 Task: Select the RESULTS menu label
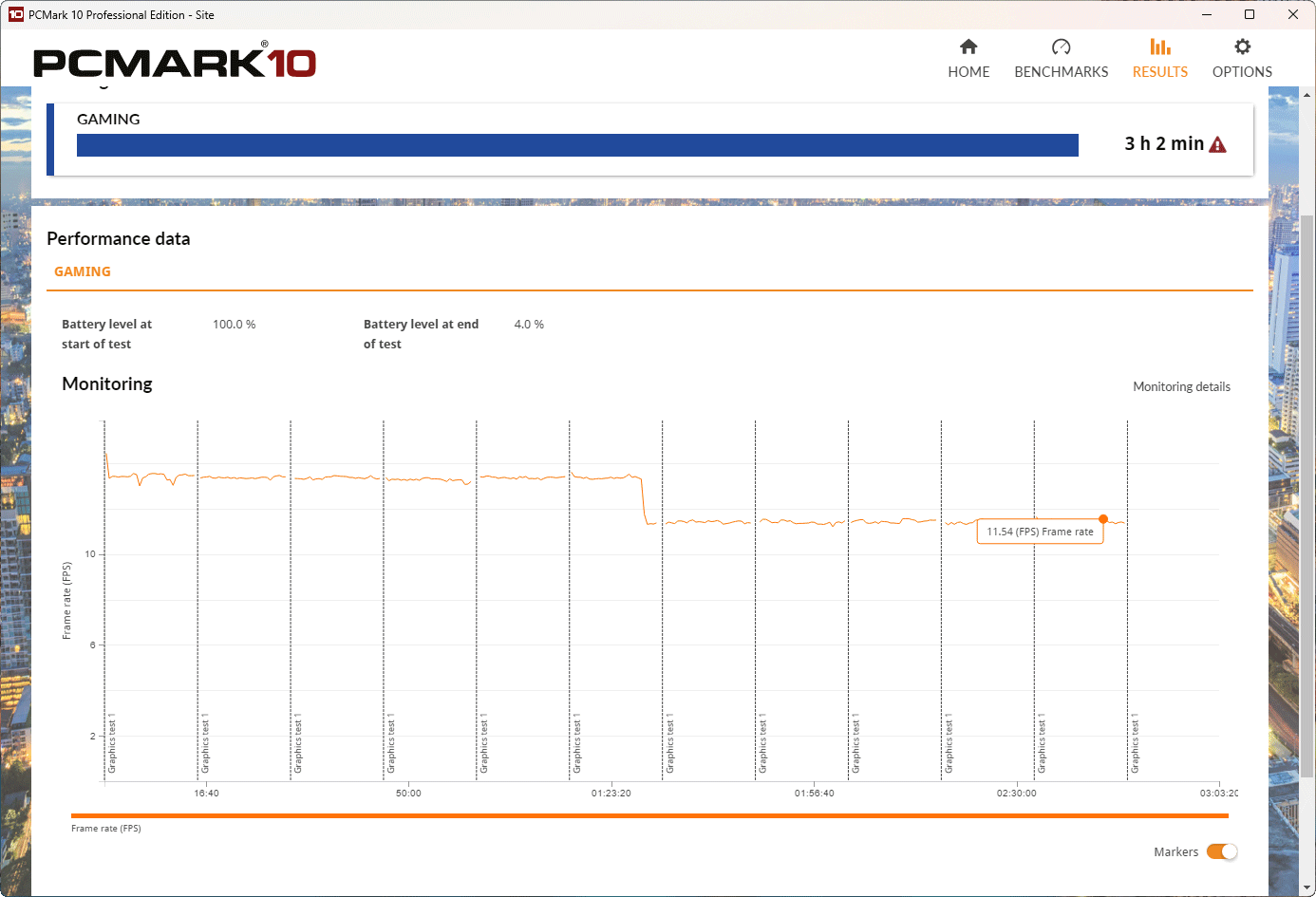1159,72
